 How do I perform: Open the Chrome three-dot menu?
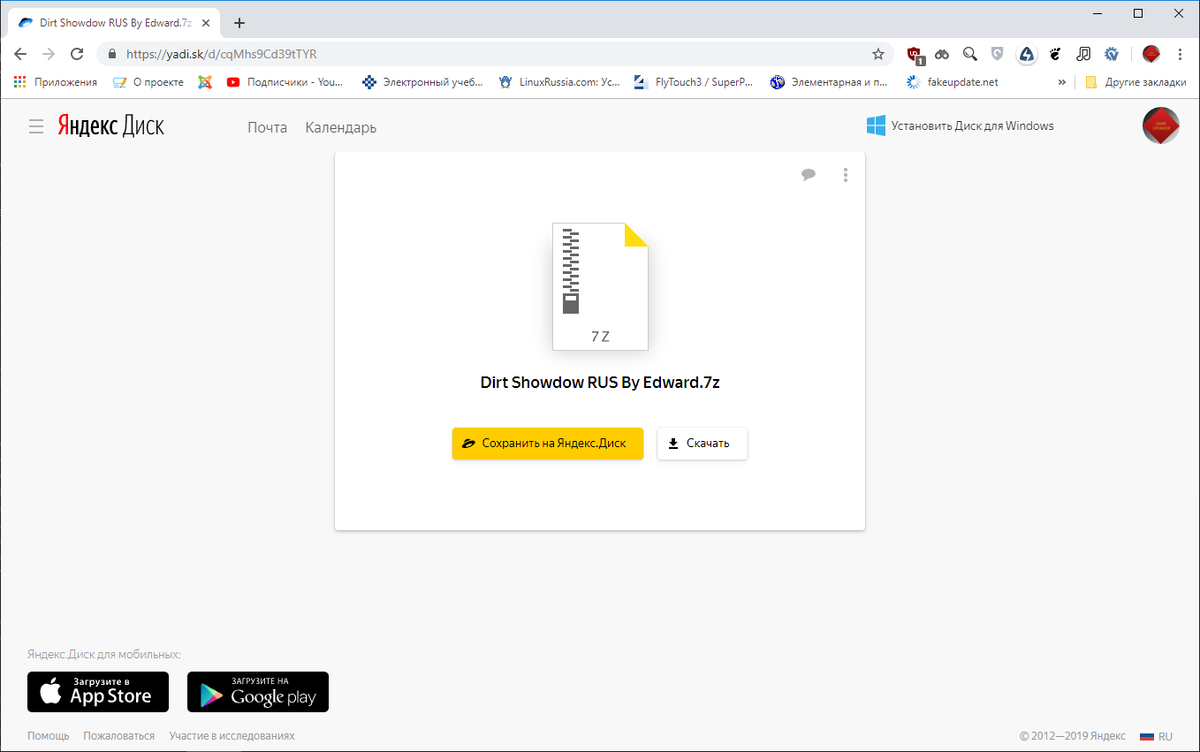[1180, 54]
